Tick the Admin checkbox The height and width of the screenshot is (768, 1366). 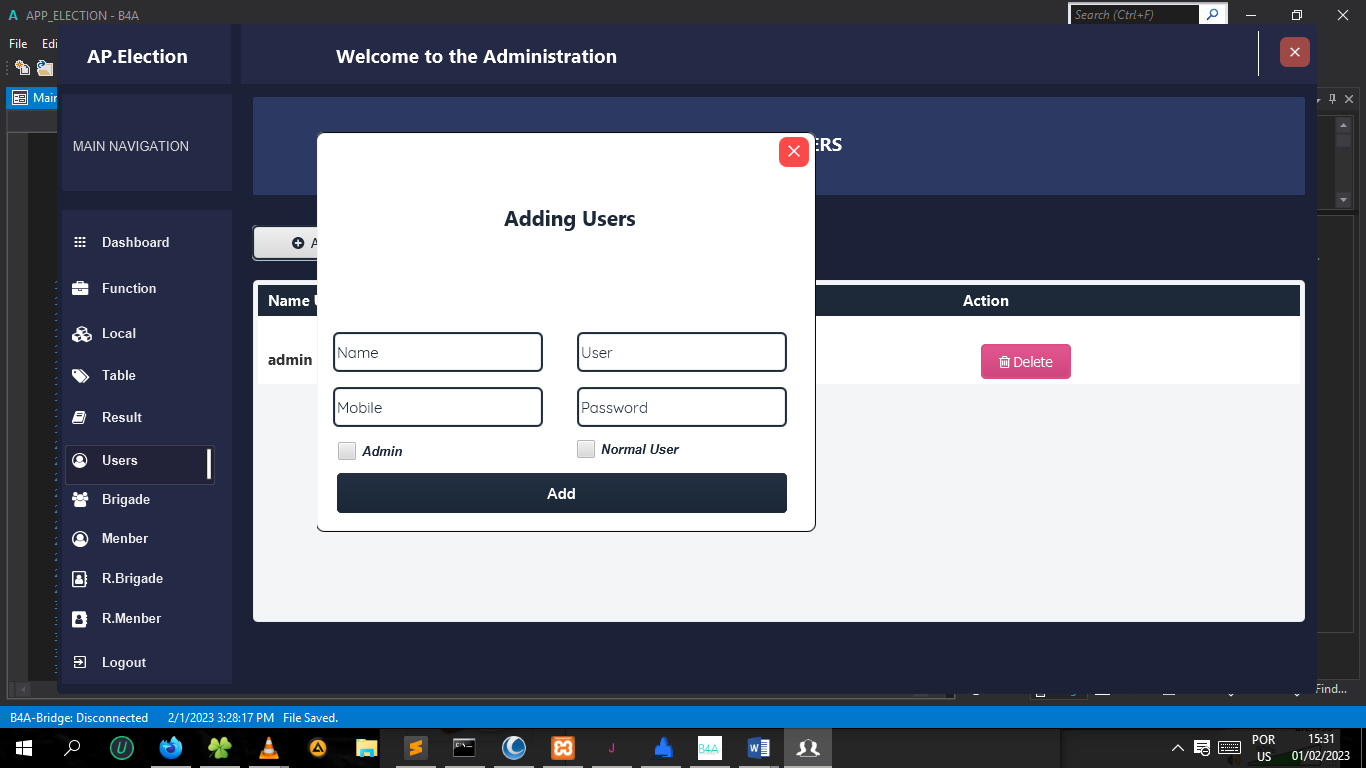tap(347, 451)
